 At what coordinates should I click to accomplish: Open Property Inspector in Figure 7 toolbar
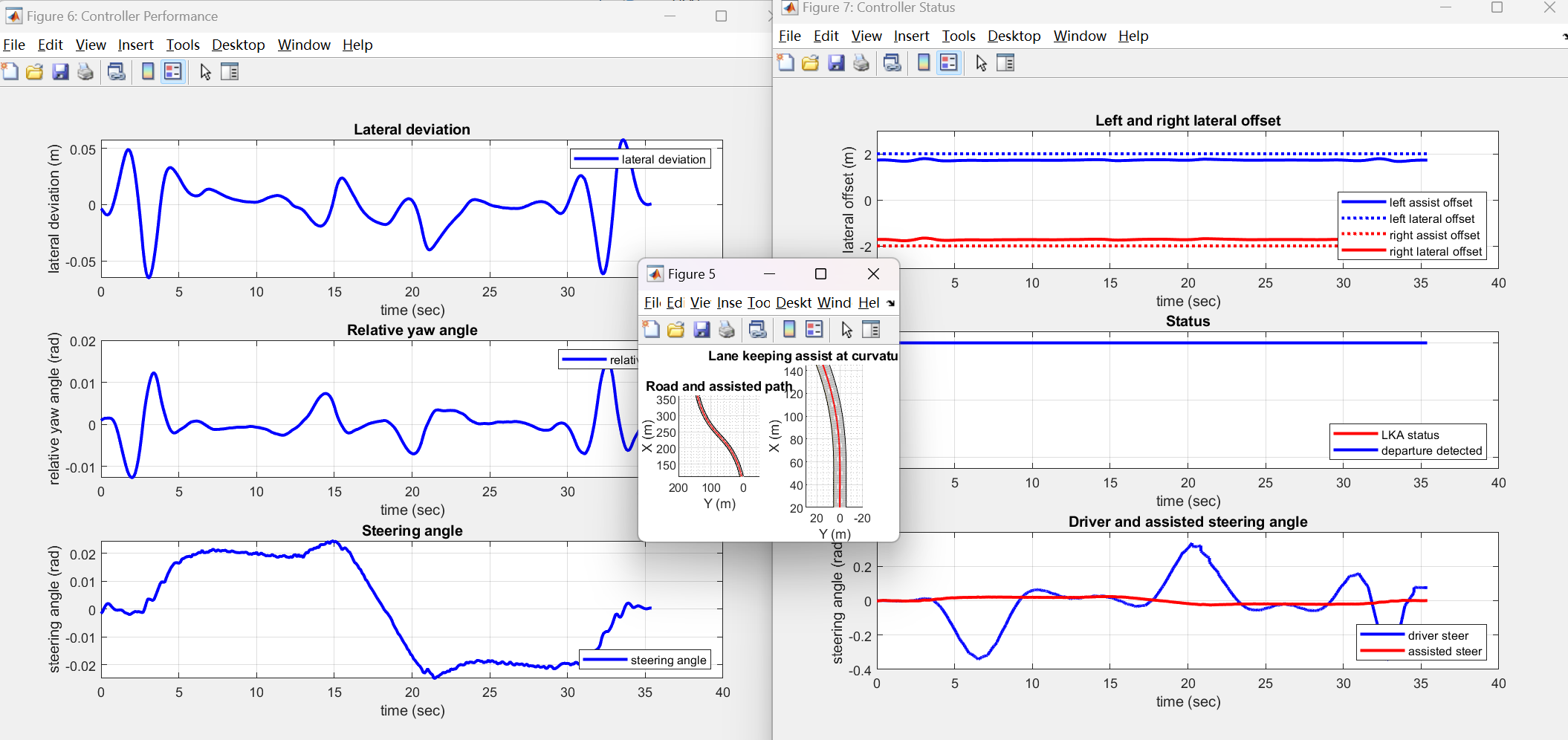click(x=1005, y=62)
